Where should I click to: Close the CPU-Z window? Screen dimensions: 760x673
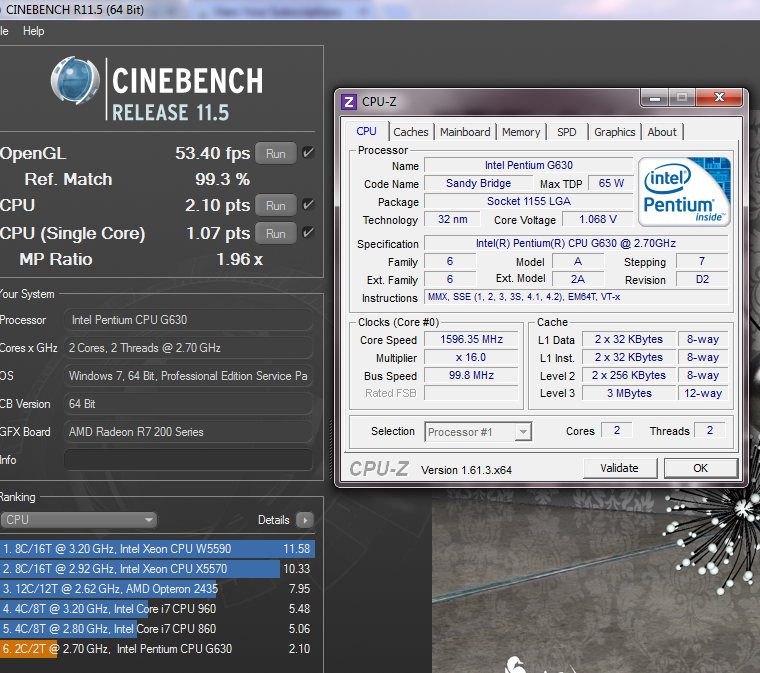point(720,98)
